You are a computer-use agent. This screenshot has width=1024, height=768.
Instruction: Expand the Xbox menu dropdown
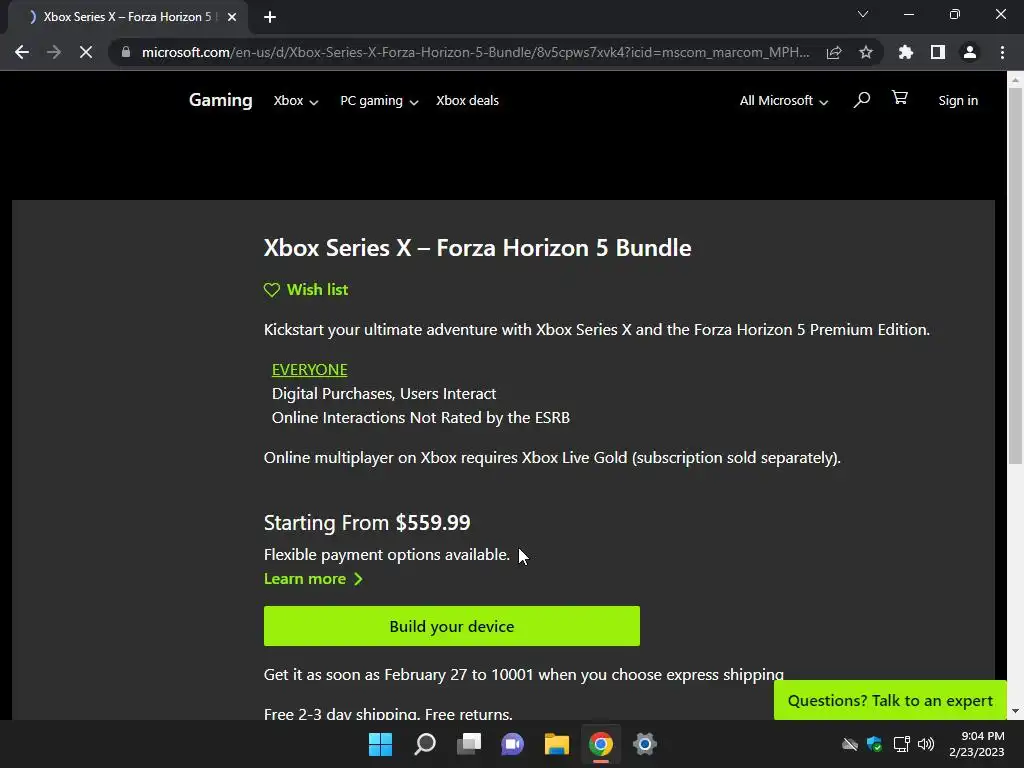296,101
